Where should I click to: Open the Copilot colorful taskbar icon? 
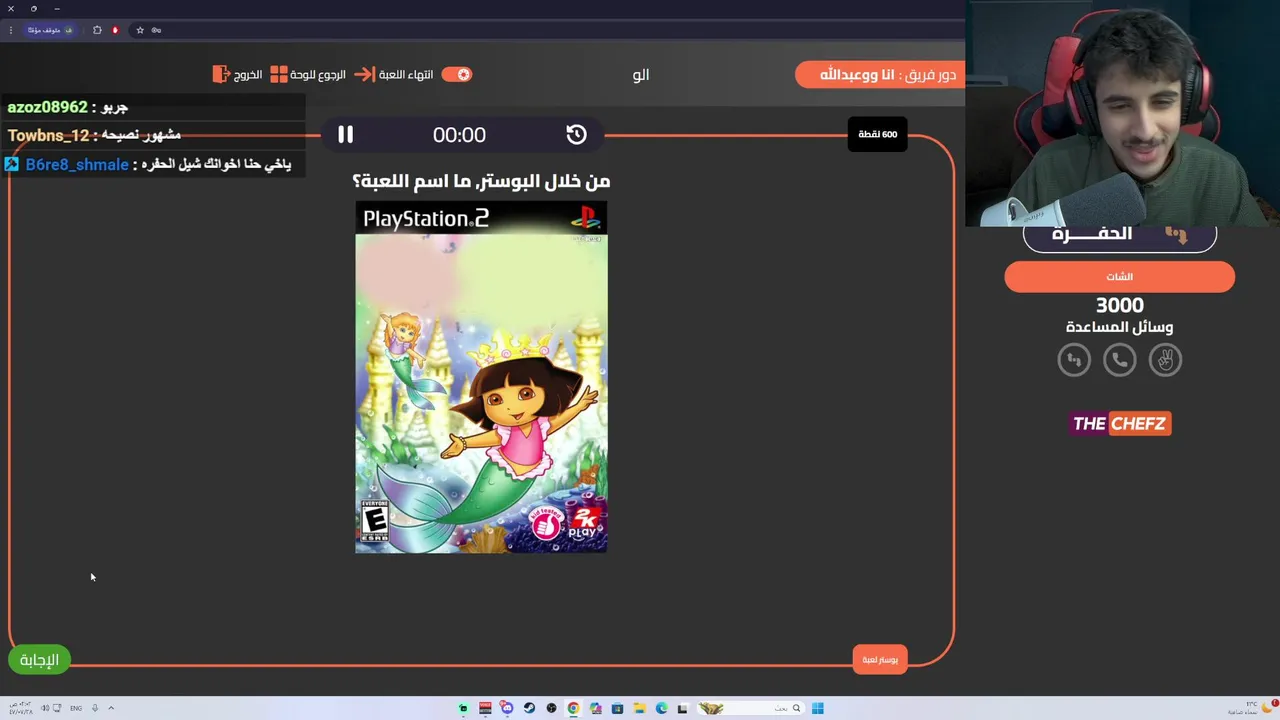595,708
